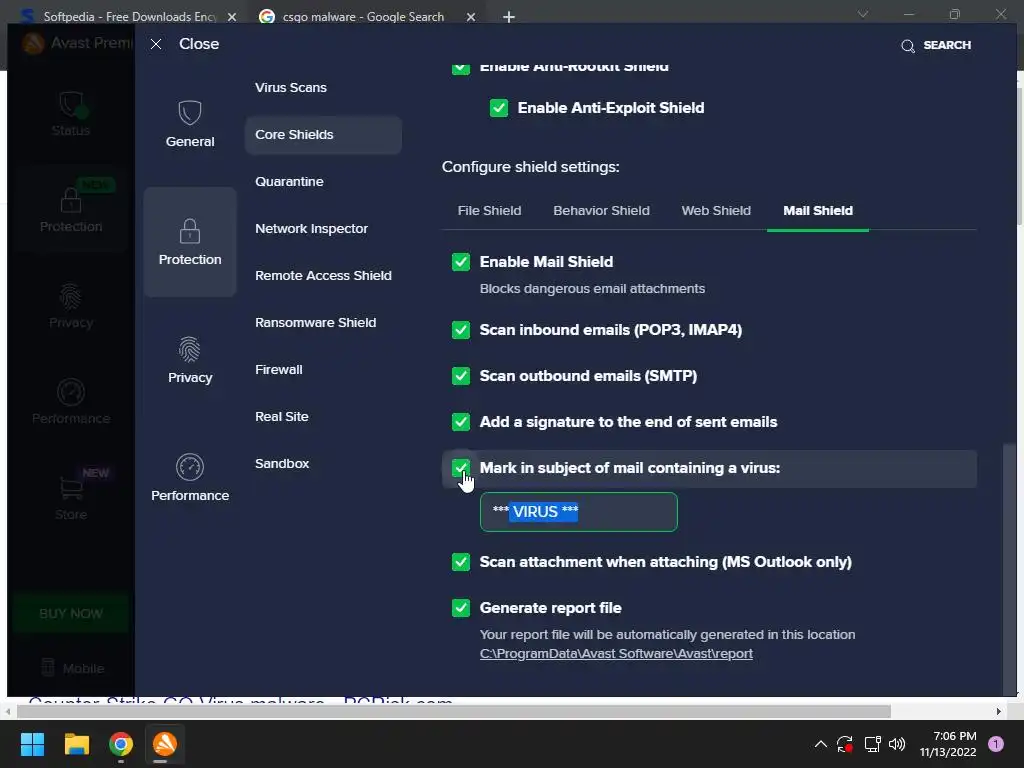The width and height of the screenshot is (1024, 768).
Task: Toggle Generate report file checkbox
Action: (461, 608)
